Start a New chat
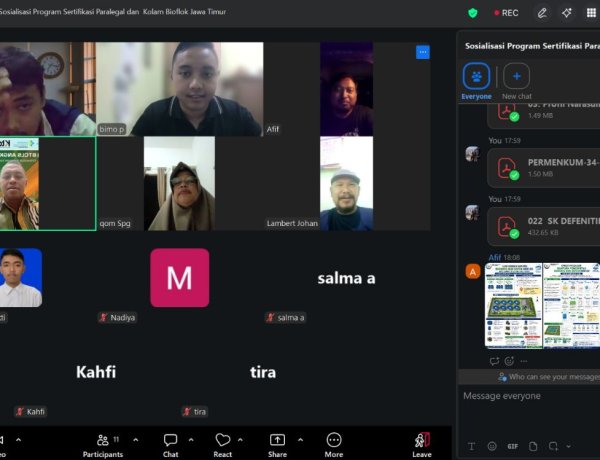 click(517, 81)
